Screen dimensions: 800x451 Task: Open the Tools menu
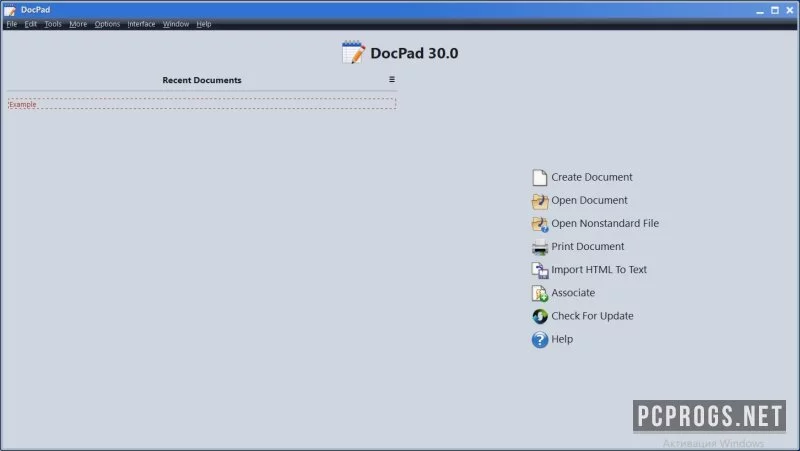(53, 24)
